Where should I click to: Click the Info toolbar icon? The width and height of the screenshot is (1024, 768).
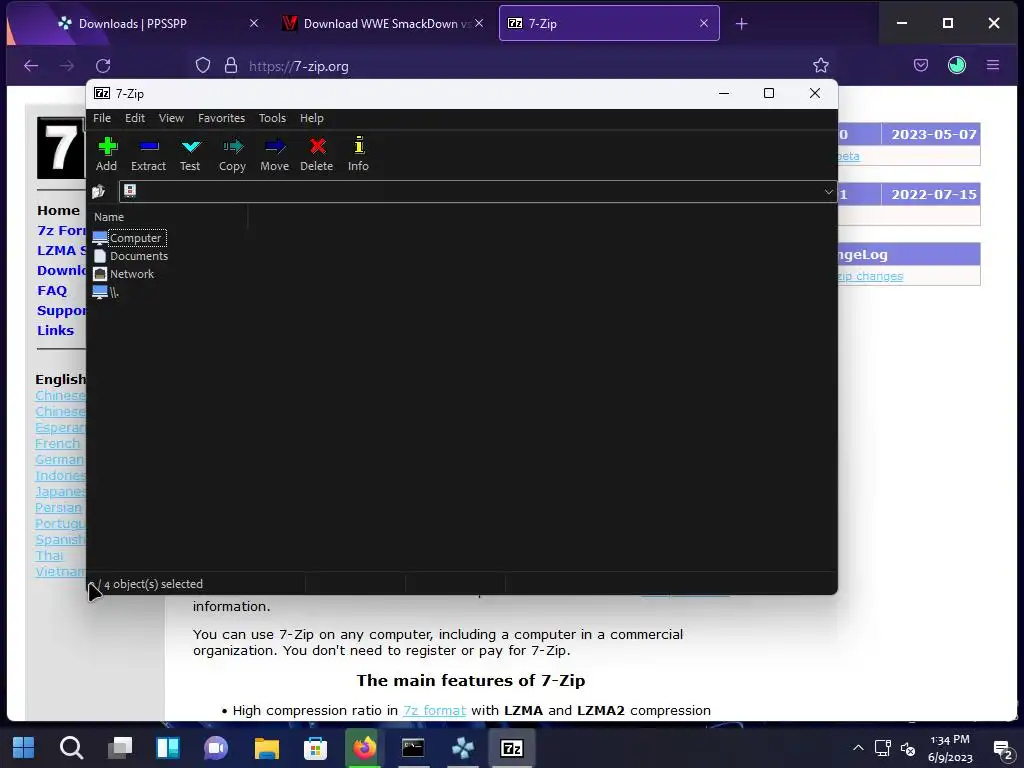click(359, 154)
